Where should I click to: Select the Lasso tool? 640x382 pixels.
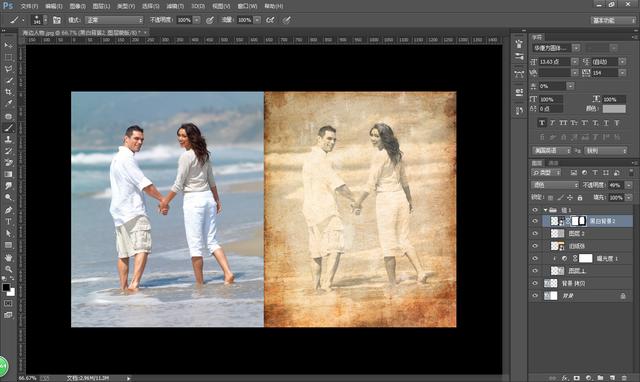point(8,69)
